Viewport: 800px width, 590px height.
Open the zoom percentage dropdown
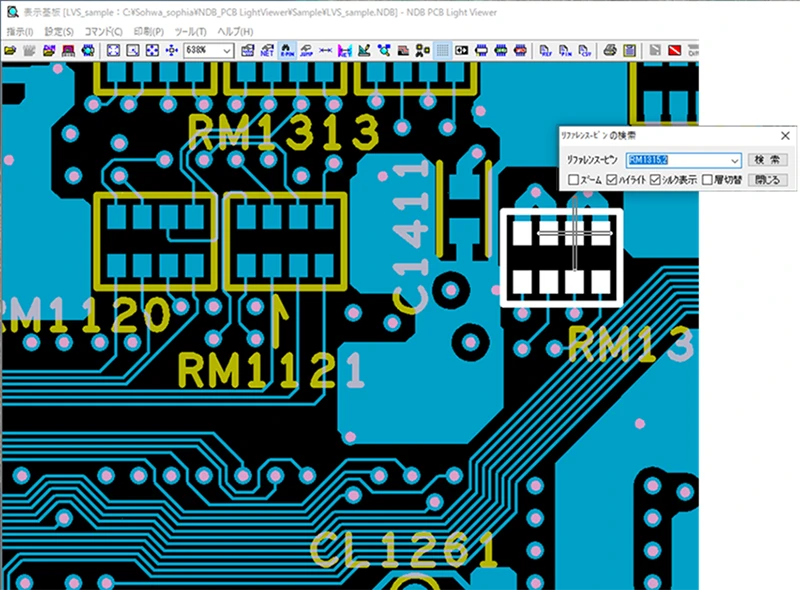[x=228, y=50]
